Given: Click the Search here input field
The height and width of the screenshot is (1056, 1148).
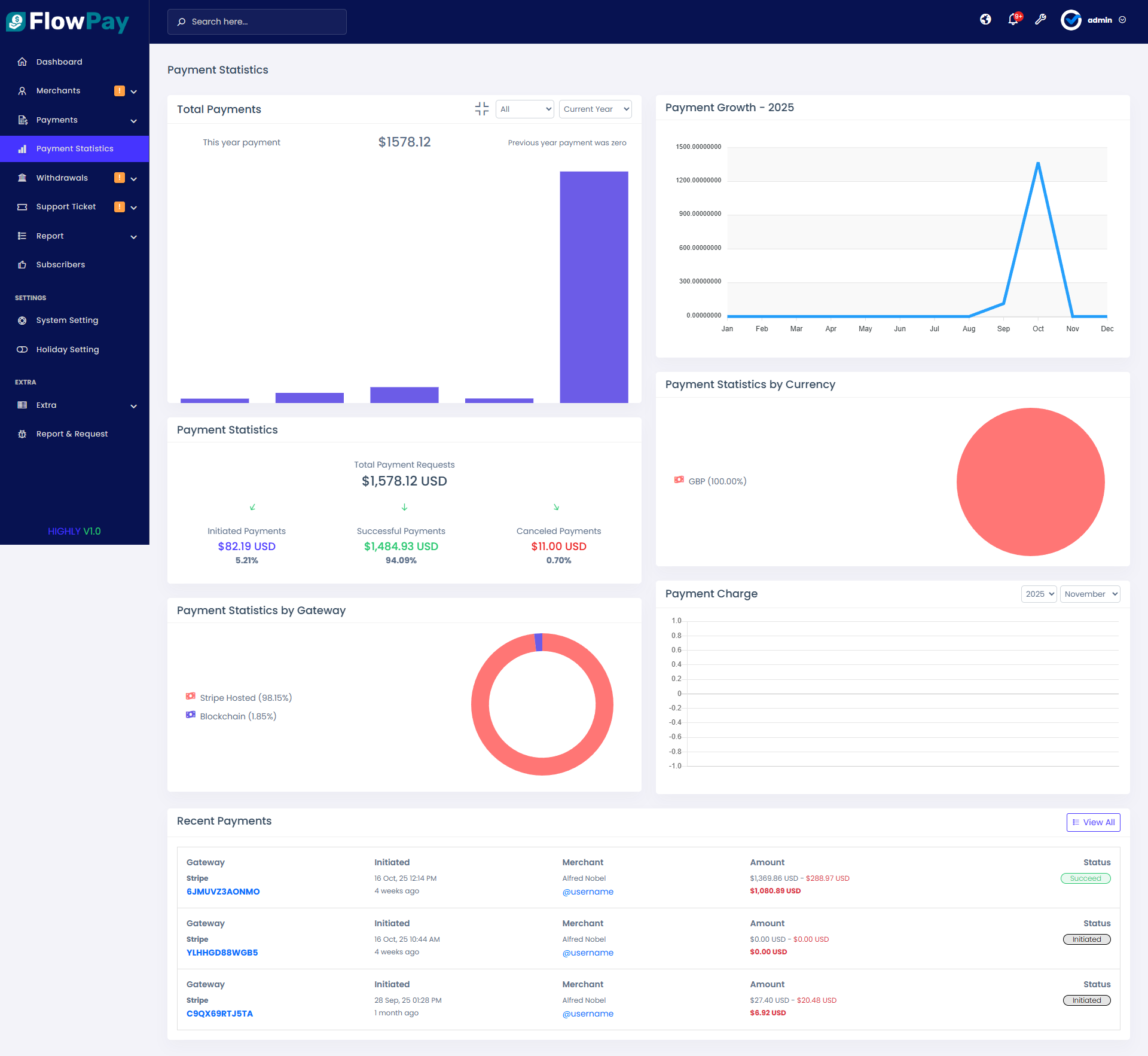Looking at the screenshot, I should (x=257, y=22).
